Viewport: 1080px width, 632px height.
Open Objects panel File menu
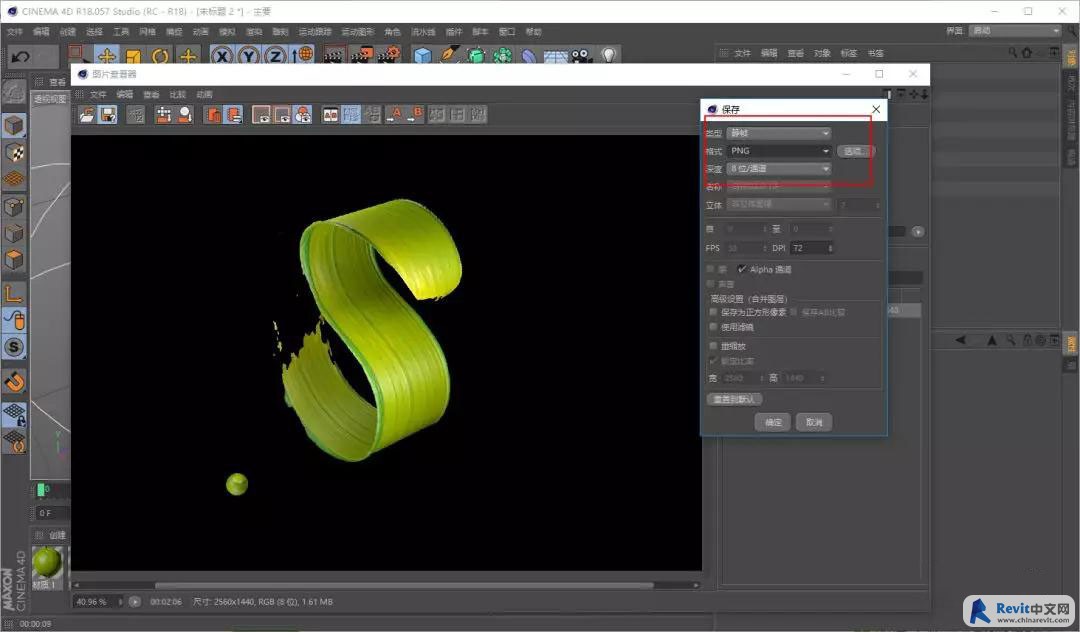[742, 53]
